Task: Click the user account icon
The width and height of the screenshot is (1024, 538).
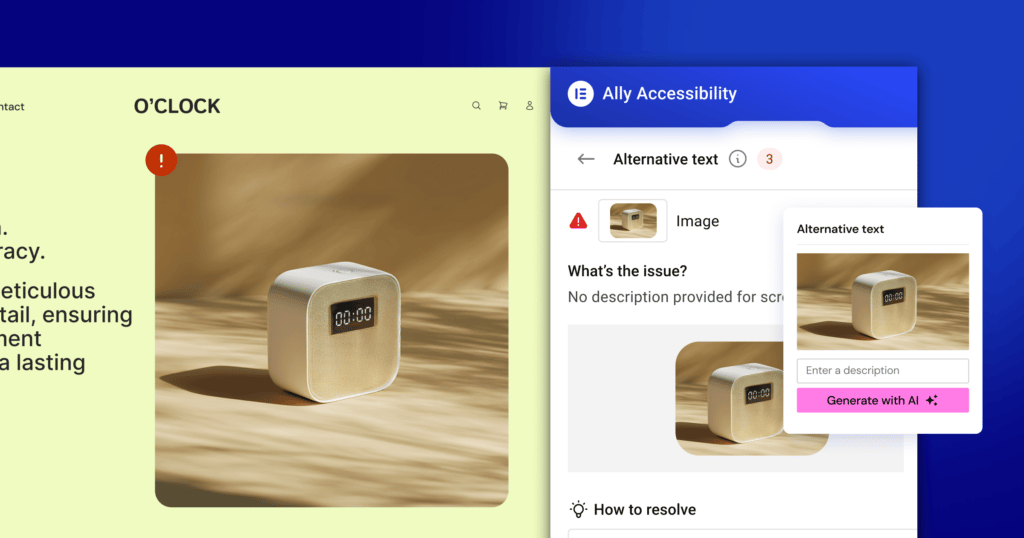Action: click(x=530, y=106)
